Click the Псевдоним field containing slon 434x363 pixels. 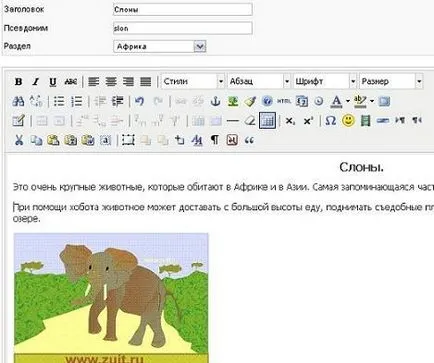[x=183, y=28]
